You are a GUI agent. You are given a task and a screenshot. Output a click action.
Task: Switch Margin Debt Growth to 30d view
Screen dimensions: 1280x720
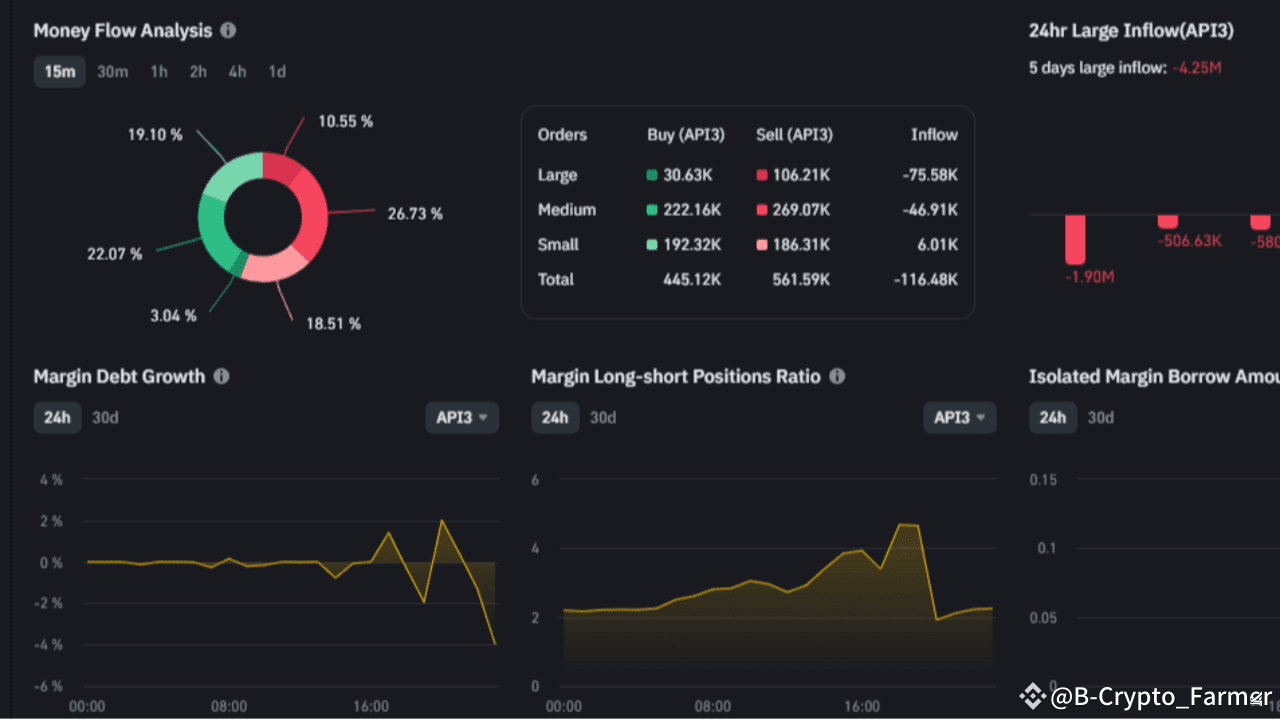(104, 418)
